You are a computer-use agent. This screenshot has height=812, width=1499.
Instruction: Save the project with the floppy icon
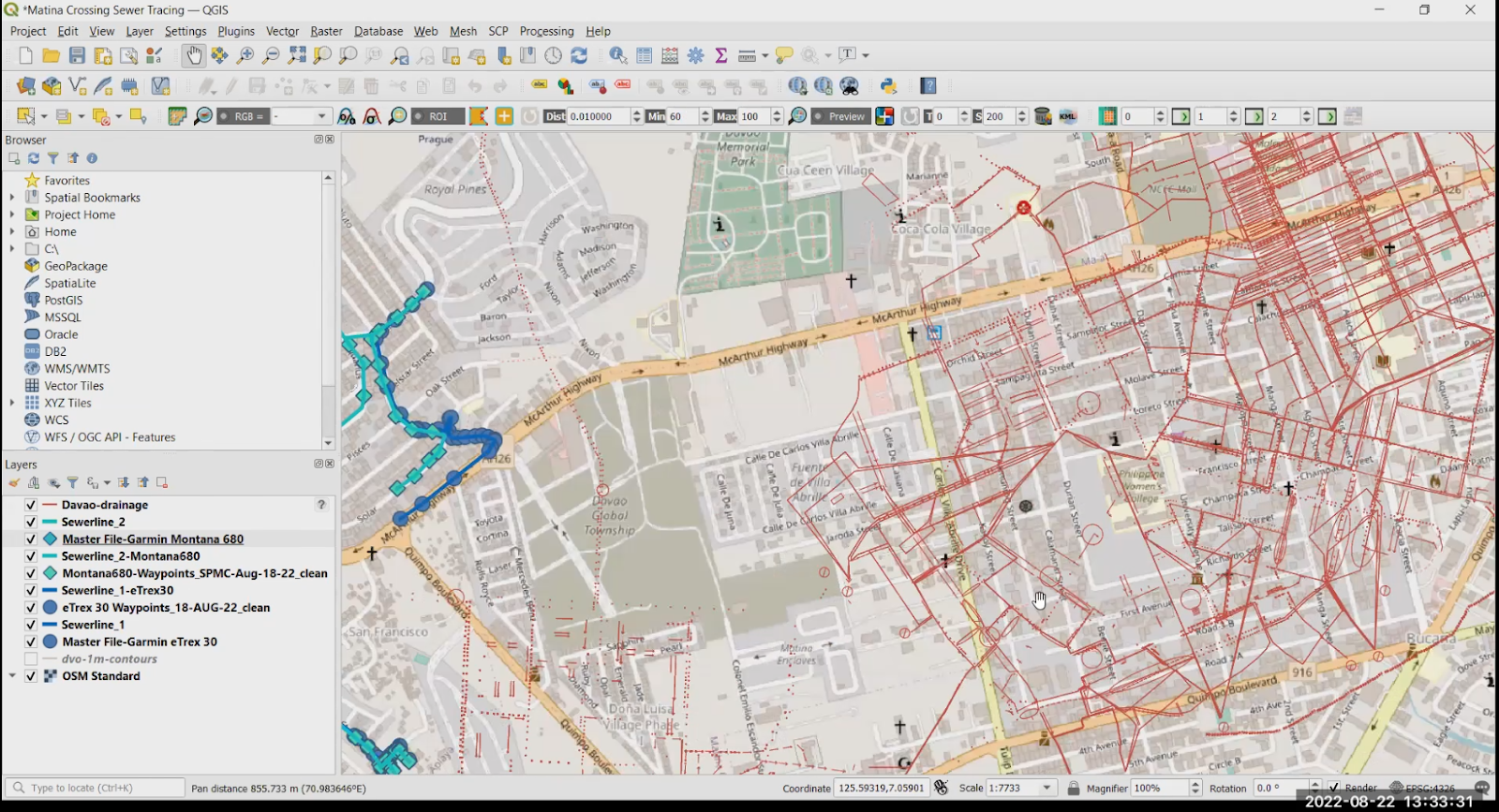tap(77, 56)
